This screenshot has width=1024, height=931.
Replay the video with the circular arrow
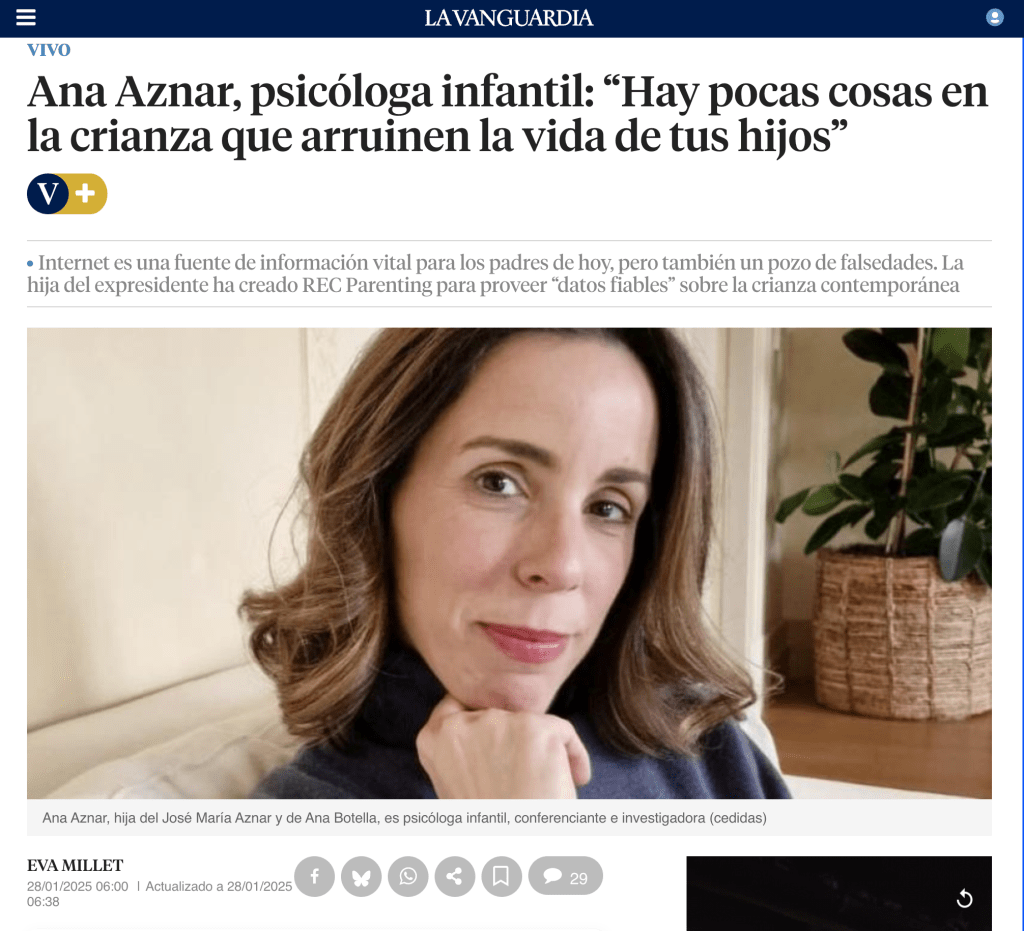point(964,900)
